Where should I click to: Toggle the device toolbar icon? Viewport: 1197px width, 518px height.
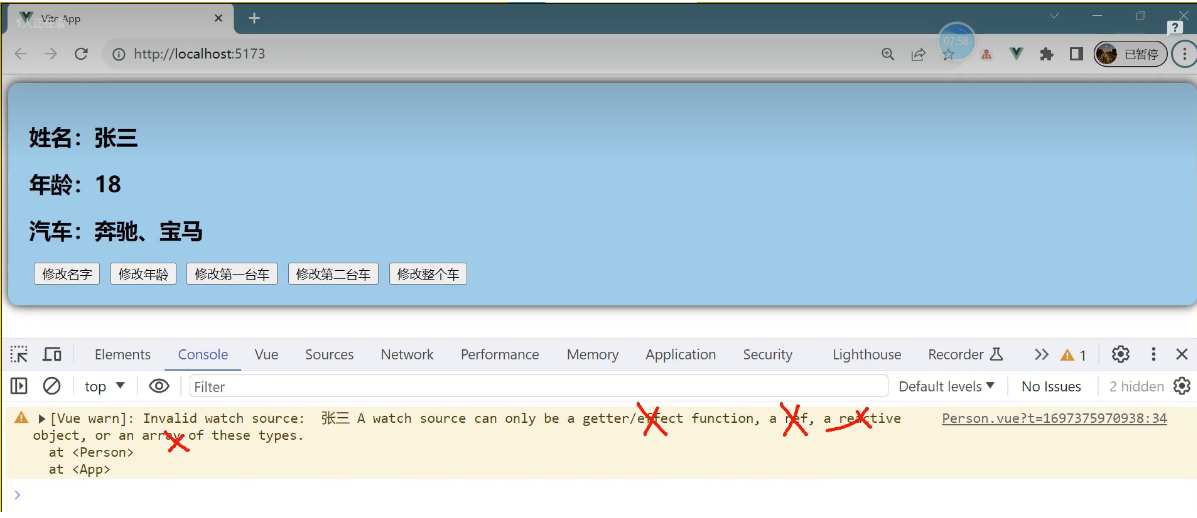[x=52, y=354]
